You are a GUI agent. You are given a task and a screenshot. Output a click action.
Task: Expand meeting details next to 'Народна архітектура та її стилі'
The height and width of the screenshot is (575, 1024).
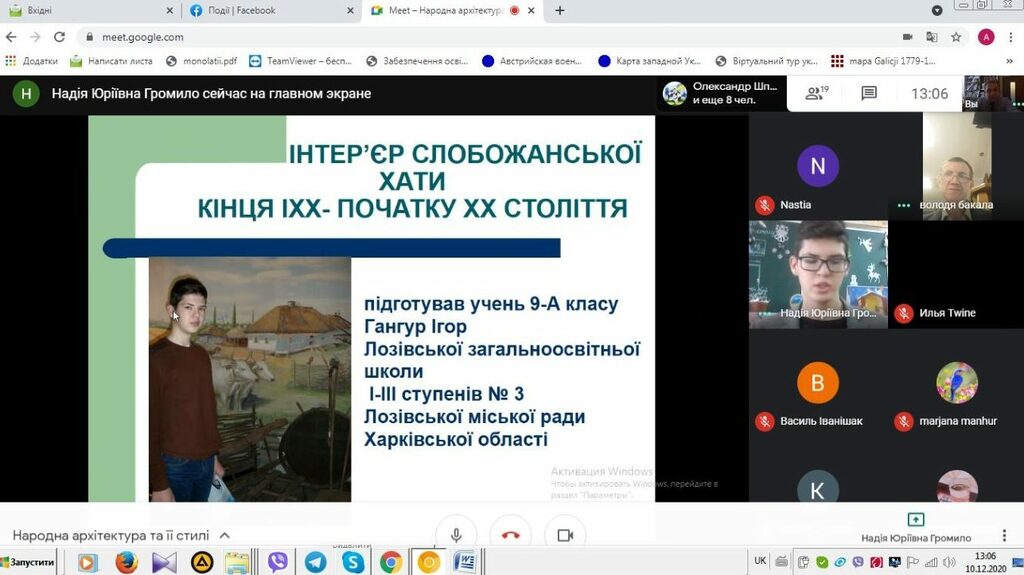225,536
